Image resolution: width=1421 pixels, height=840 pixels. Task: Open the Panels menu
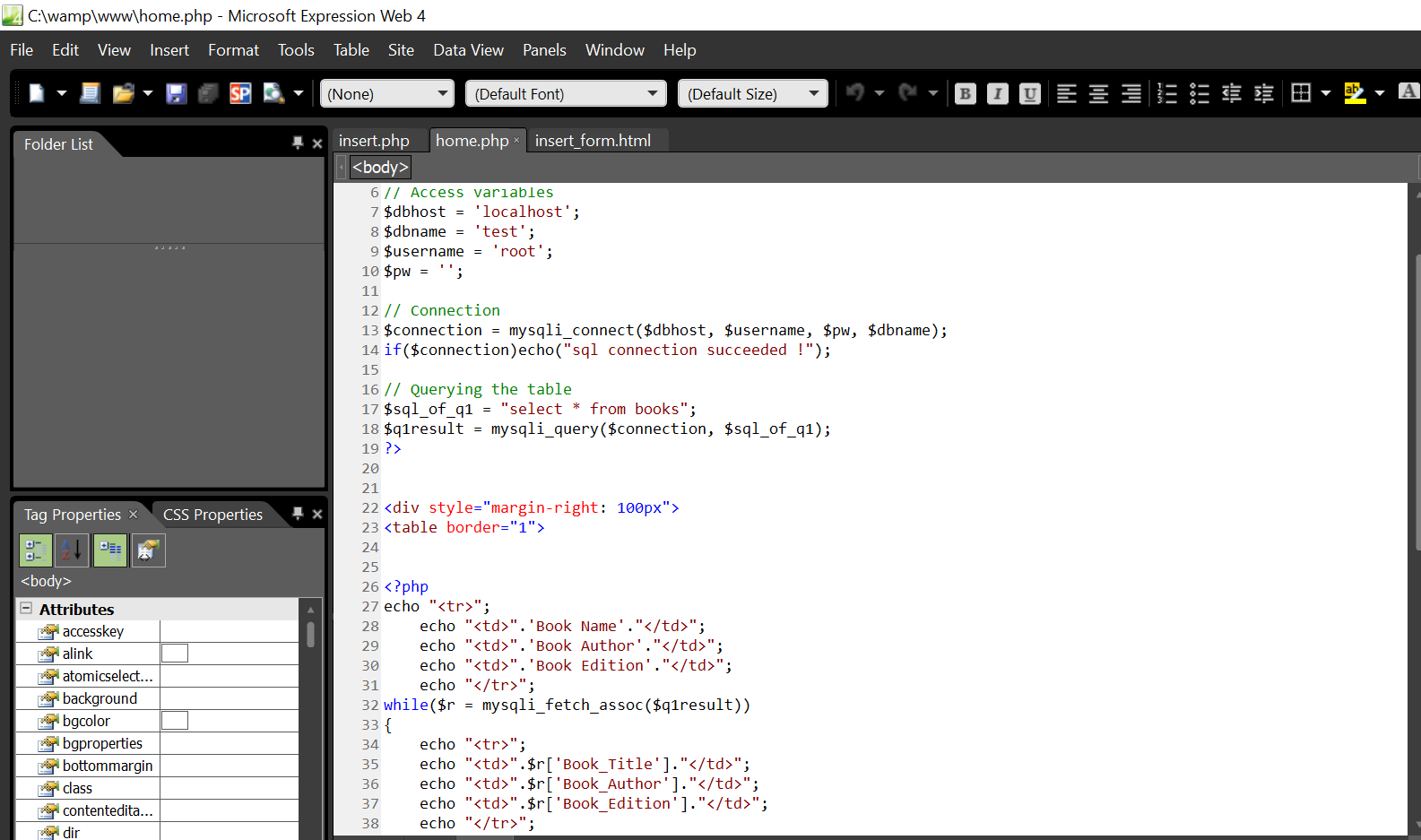click(x=544, y=50)
